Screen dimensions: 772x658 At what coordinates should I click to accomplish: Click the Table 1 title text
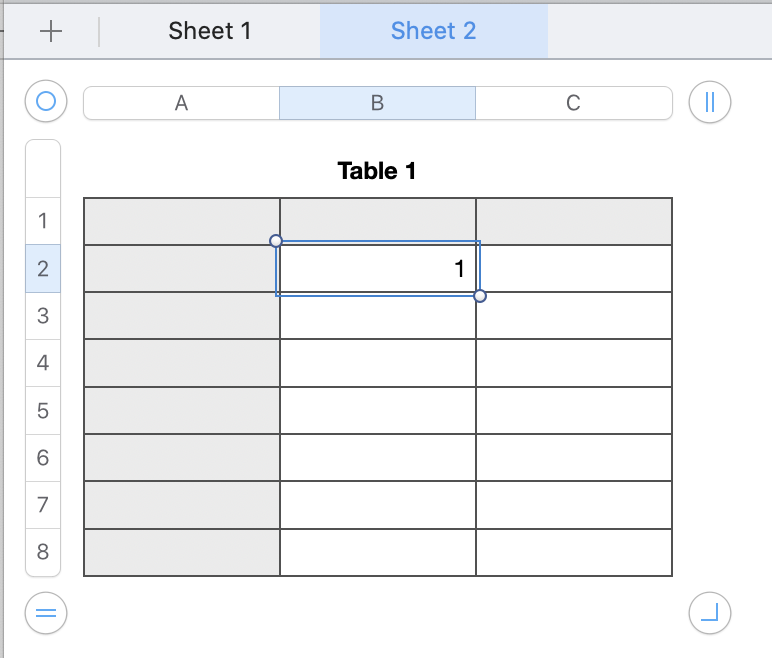pos(377,171)
